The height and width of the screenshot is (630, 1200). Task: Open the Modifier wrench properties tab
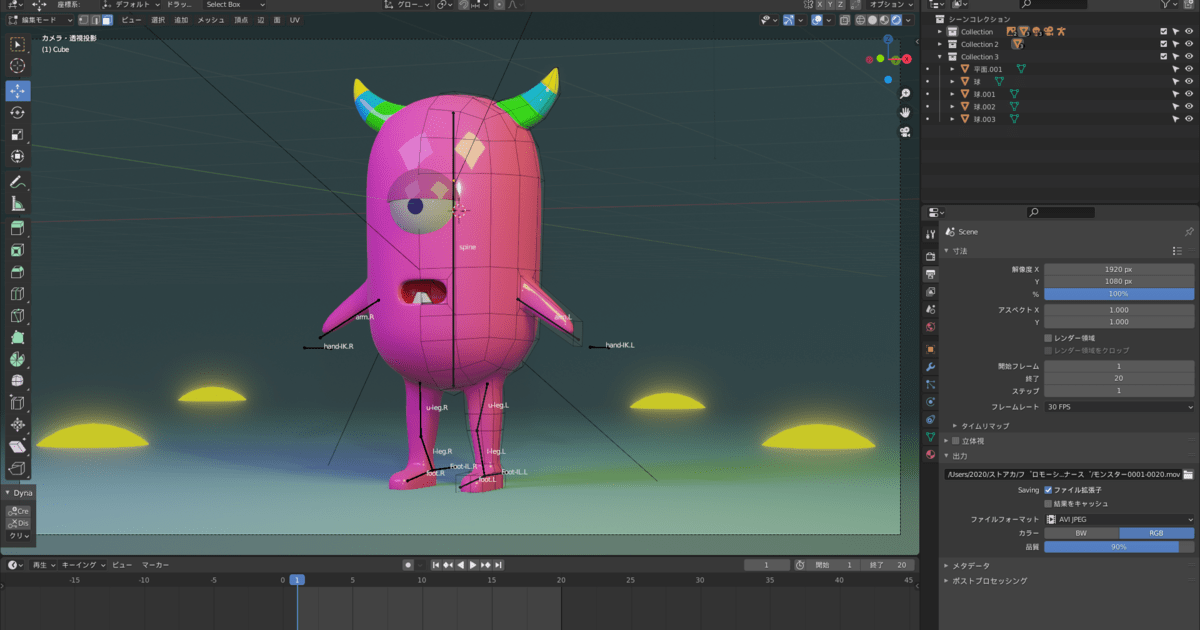tap(931, 367)
